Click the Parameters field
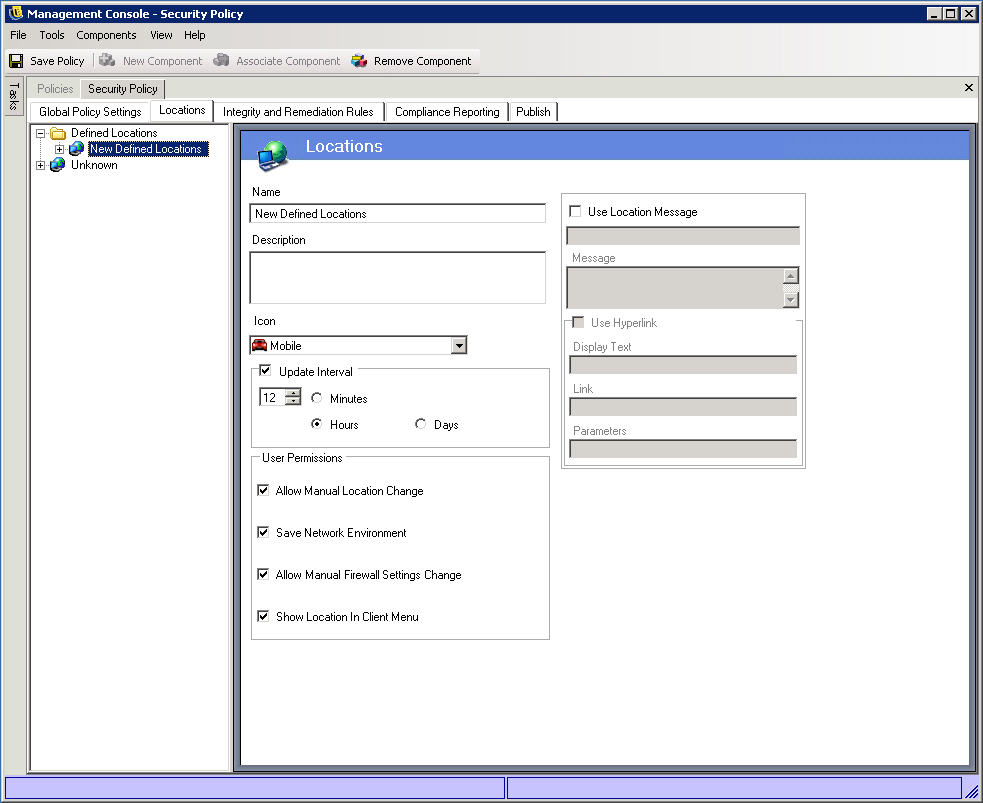This screenshot has height=803, width=983. [683, 449]
